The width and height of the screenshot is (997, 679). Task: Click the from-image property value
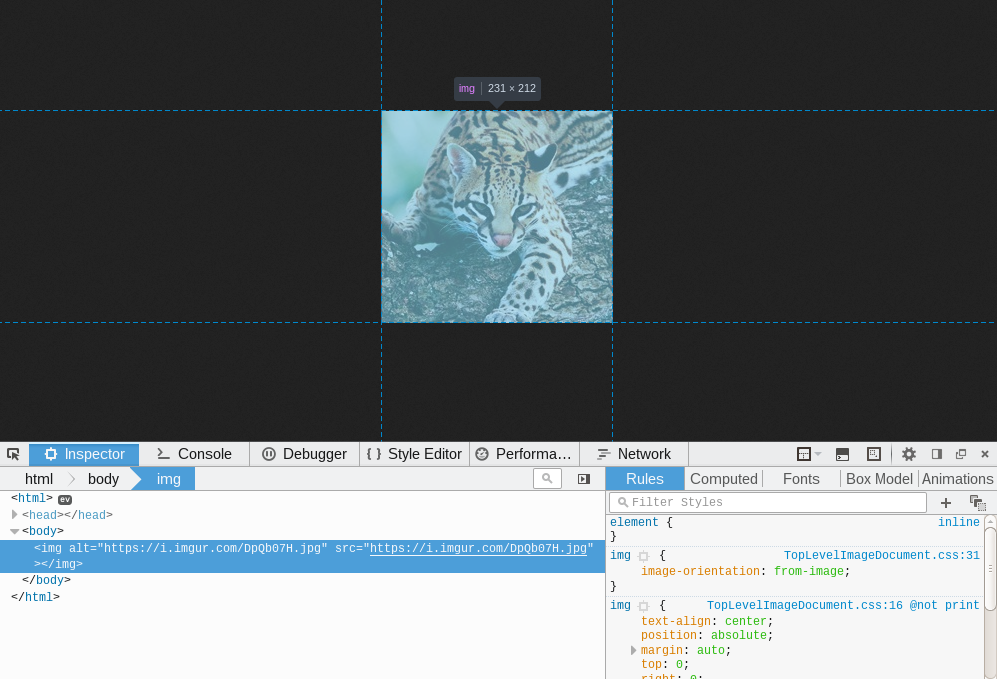click(x=808, y=571)
